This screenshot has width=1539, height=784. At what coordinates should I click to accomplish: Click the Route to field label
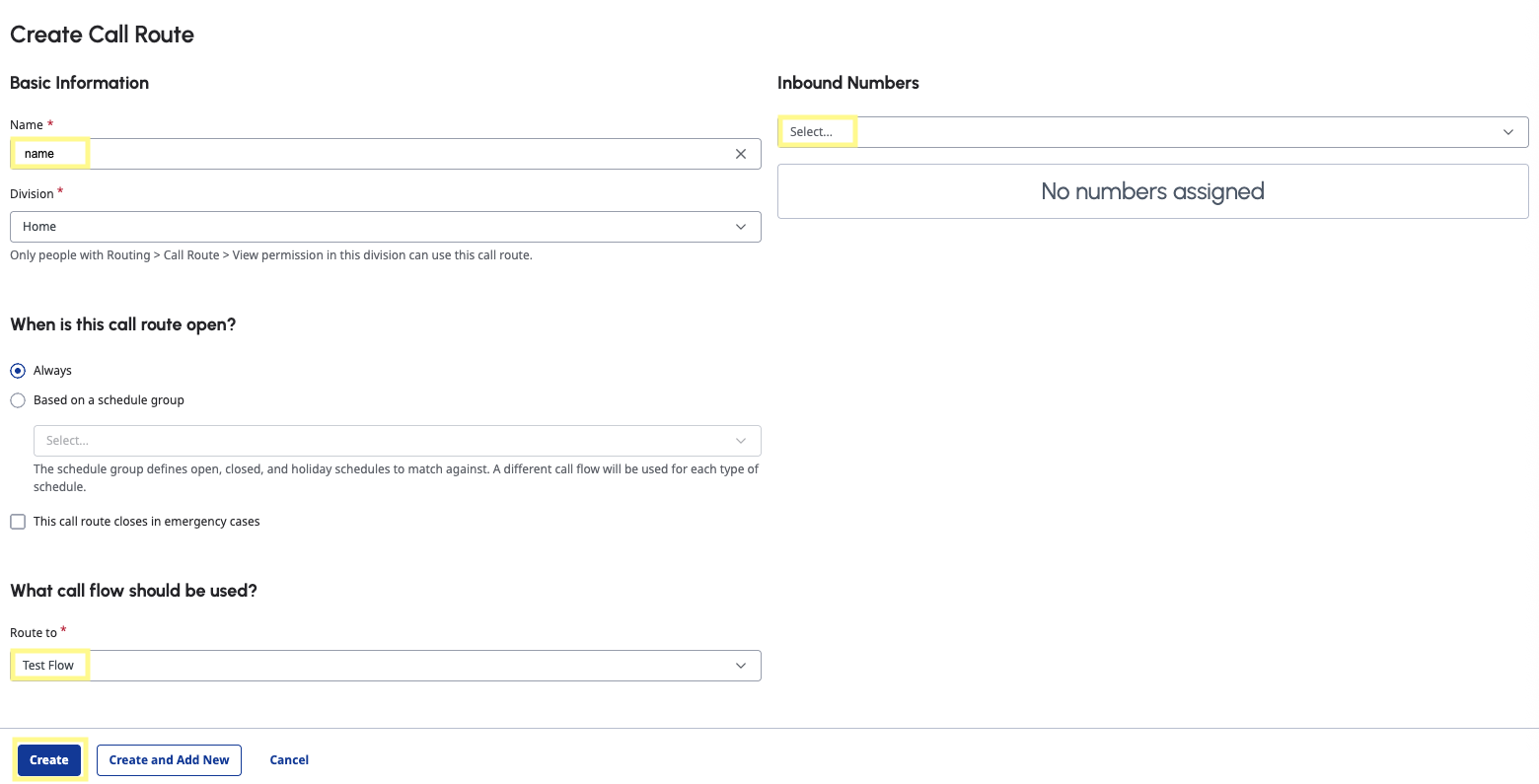click(x=34, y=633)
